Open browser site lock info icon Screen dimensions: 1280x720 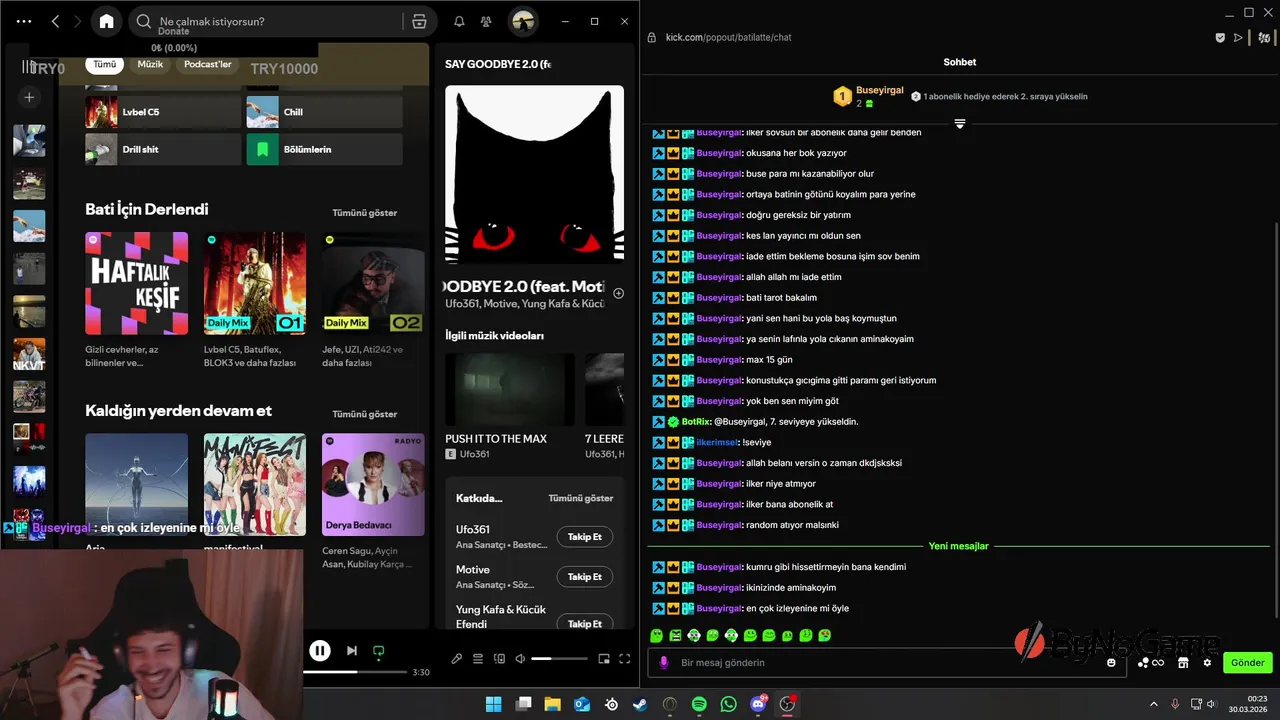click(x=651, y=37)
